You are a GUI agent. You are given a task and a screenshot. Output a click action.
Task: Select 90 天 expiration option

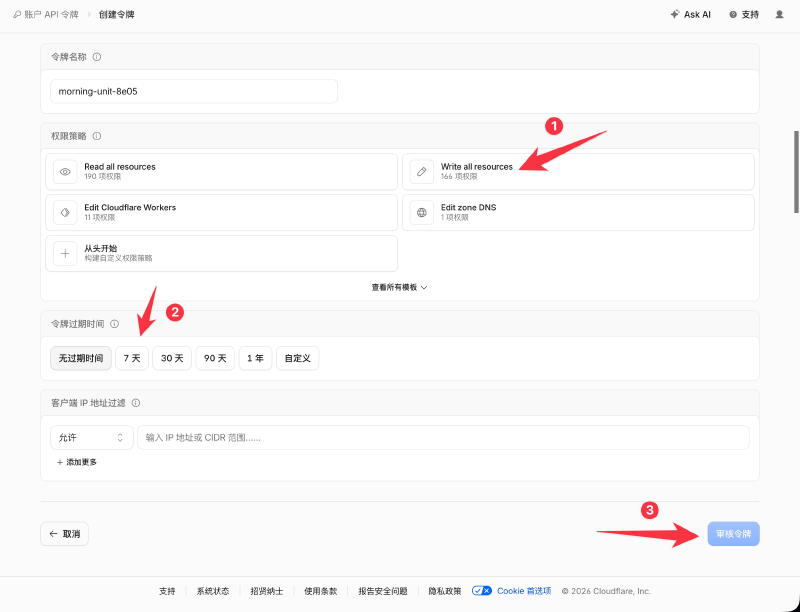215,358
